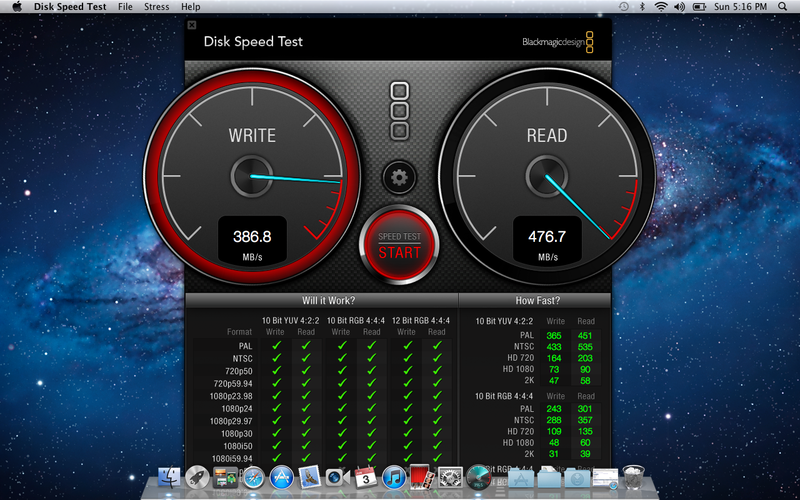
Task: Click the 47 value in 2K row
Action: pyautogui.click(x=554, y=381)
